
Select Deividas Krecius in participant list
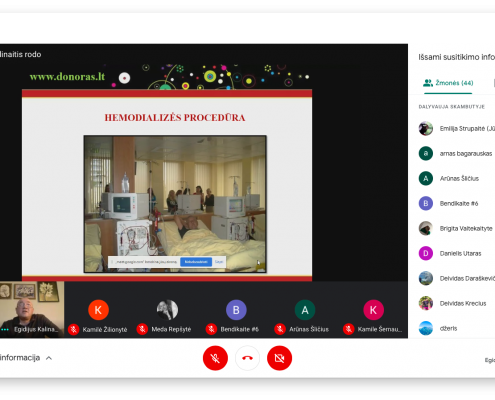457,303
